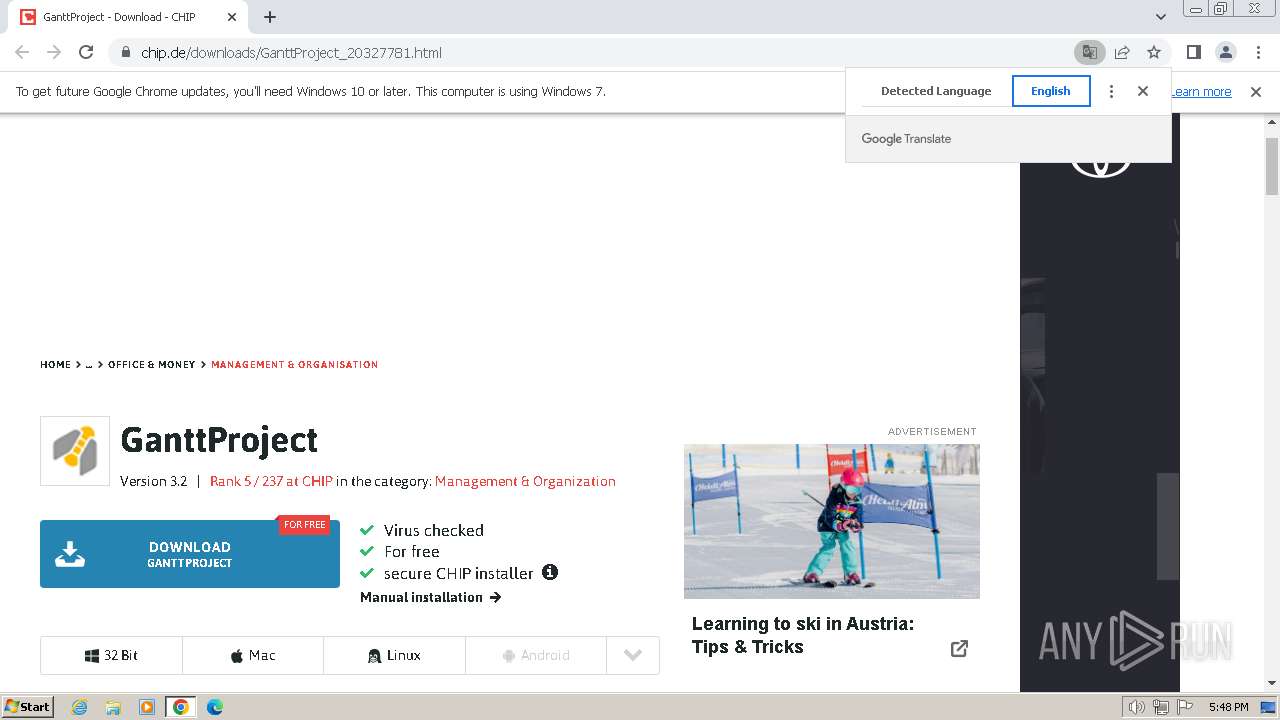Click the padlock site info icon
Screen dimensions: 1280x720
[x=125, y=52]
